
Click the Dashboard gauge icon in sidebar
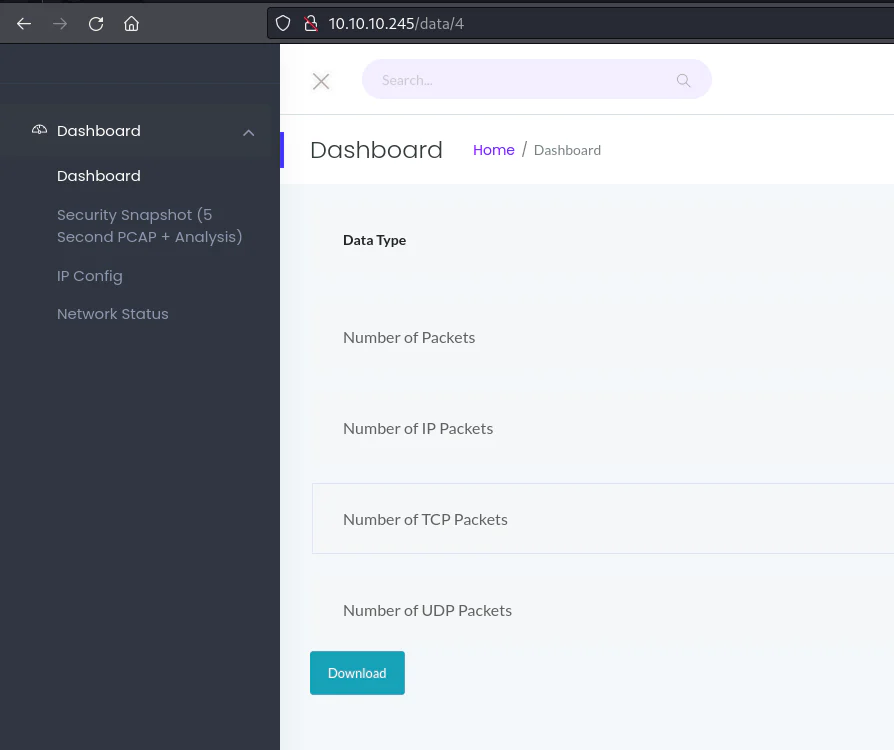point(39,130)
